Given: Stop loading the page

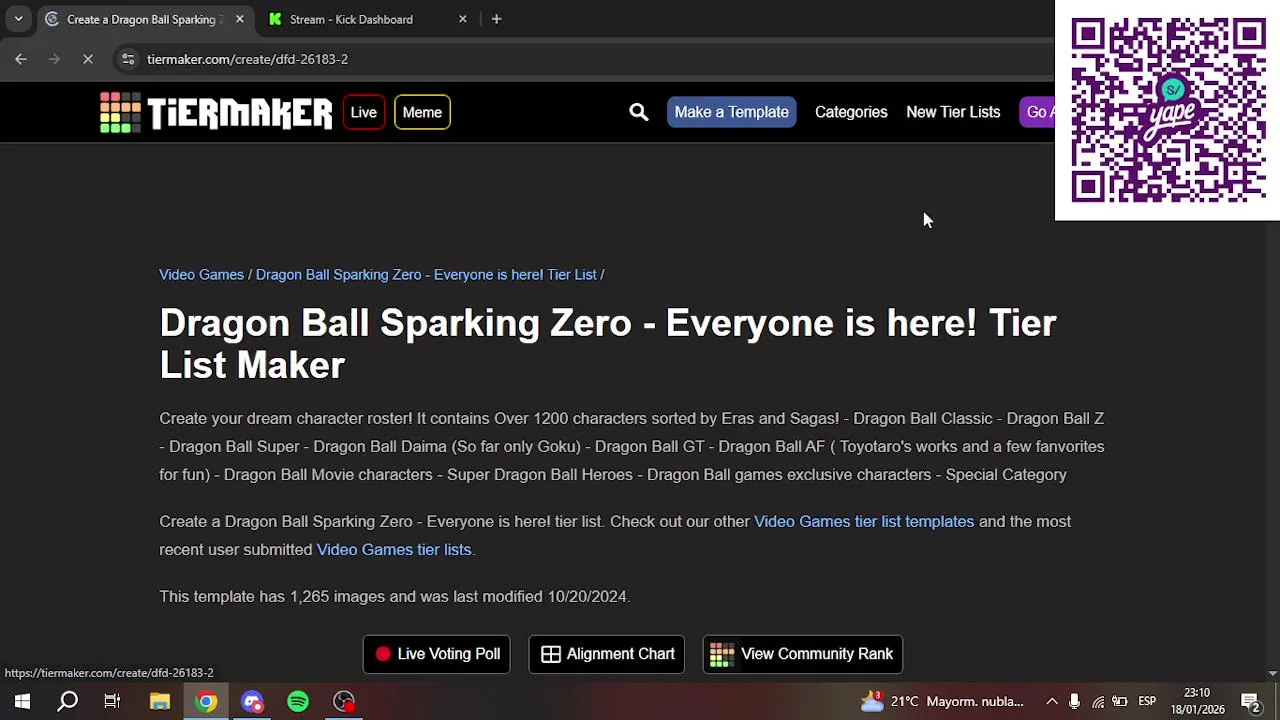Looking at the screenshot, I should pos(87,59).
